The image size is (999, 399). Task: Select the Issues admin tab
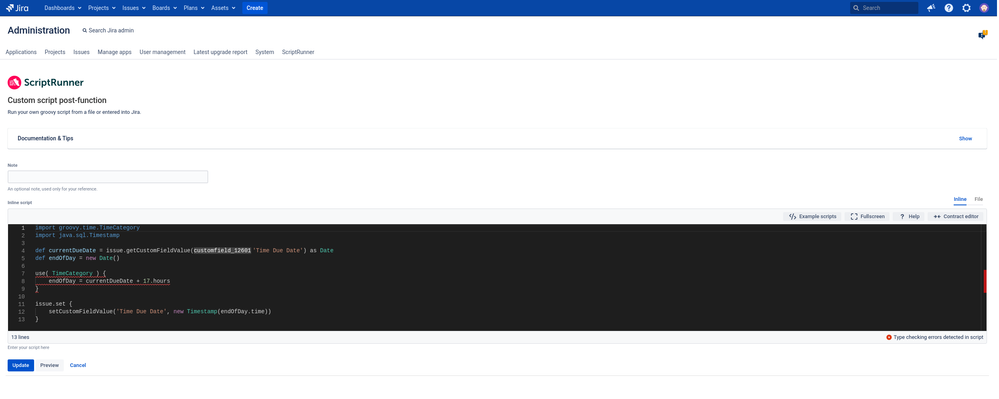pyautogui.click(x=82, y=52)
